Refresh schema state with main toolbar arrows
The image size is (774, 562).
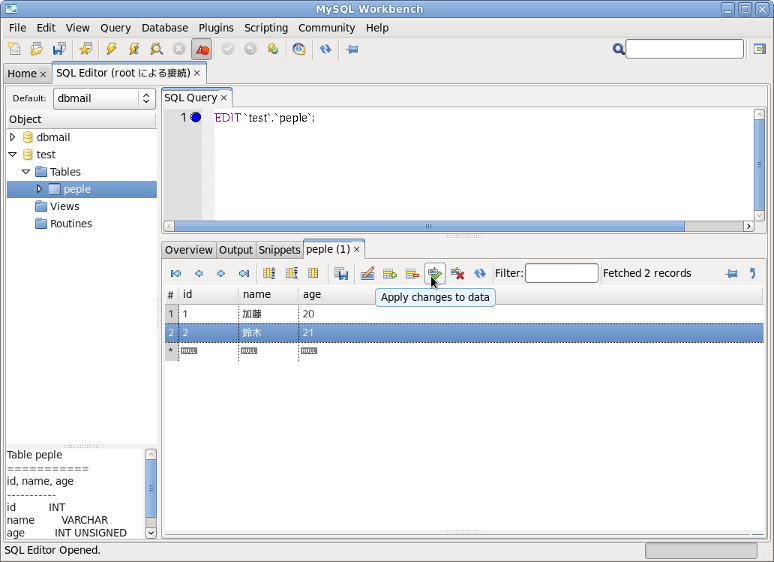point(325,49)
